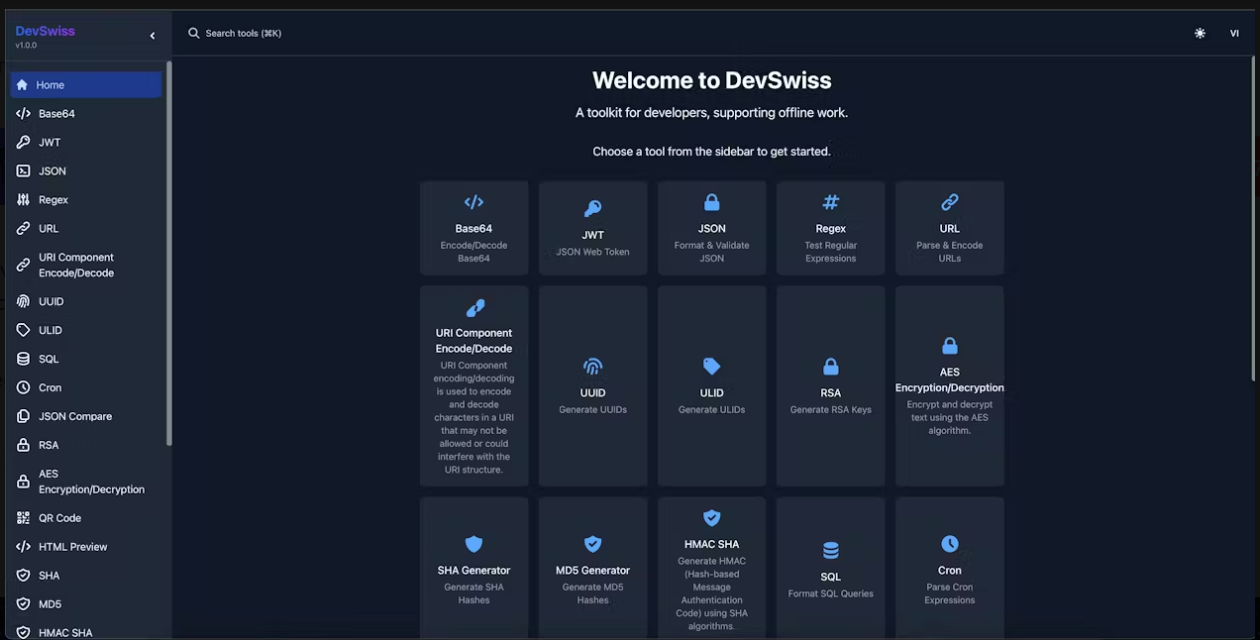Click the hash icon on Regex card

tap(831, 202)
